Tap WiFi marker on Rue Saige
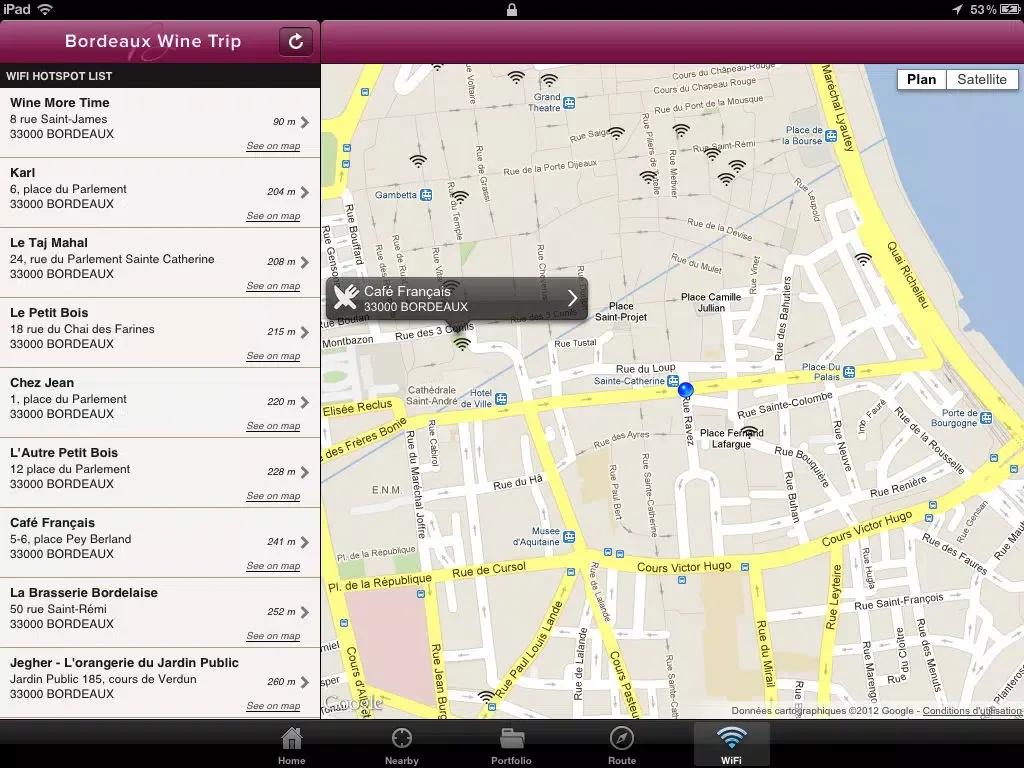 click(616, 133)
